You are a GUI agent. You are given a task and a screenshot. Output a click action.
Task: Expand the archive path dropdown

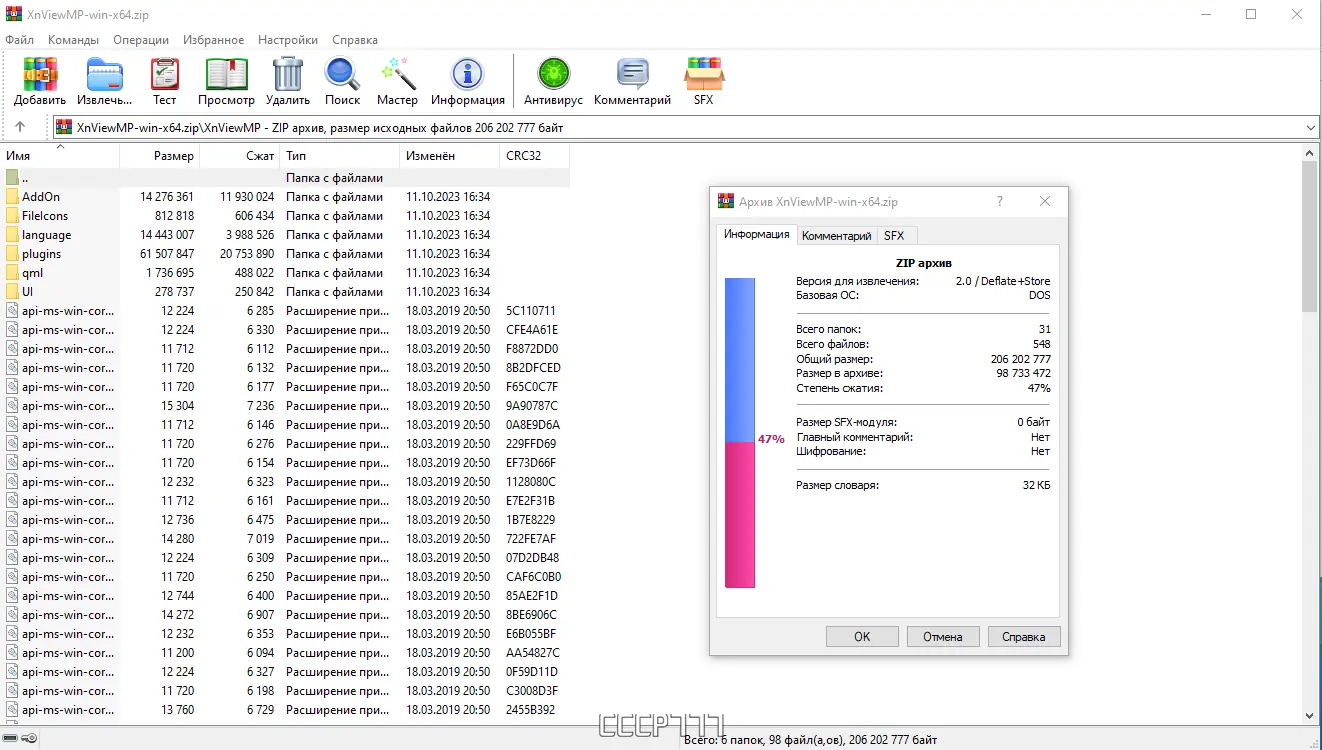1311,128
